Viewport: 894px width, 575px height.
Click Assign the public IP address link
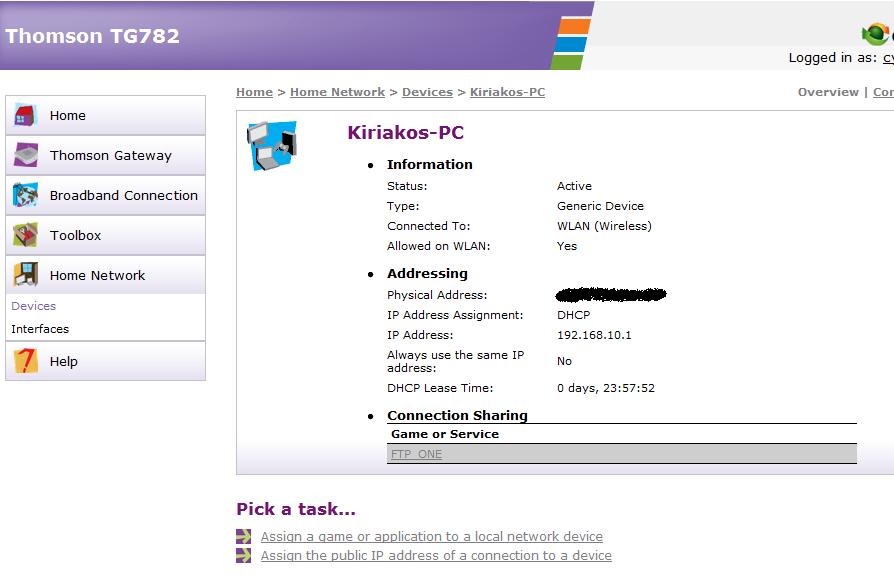coord(436,556)
